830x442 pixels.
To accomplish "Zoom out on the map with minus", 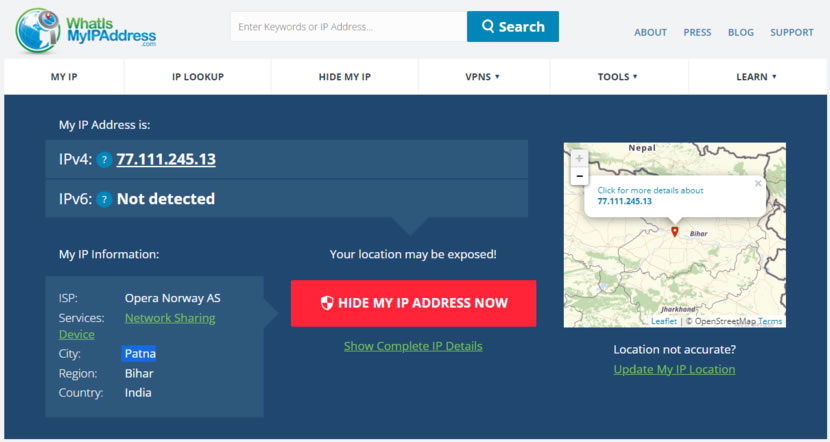I will pos(580,176).
